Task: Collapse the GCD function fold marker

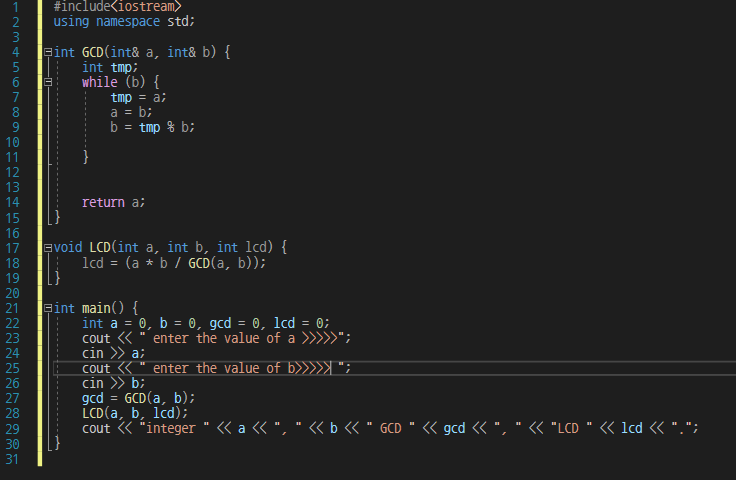Action: [x=48, y=53]
